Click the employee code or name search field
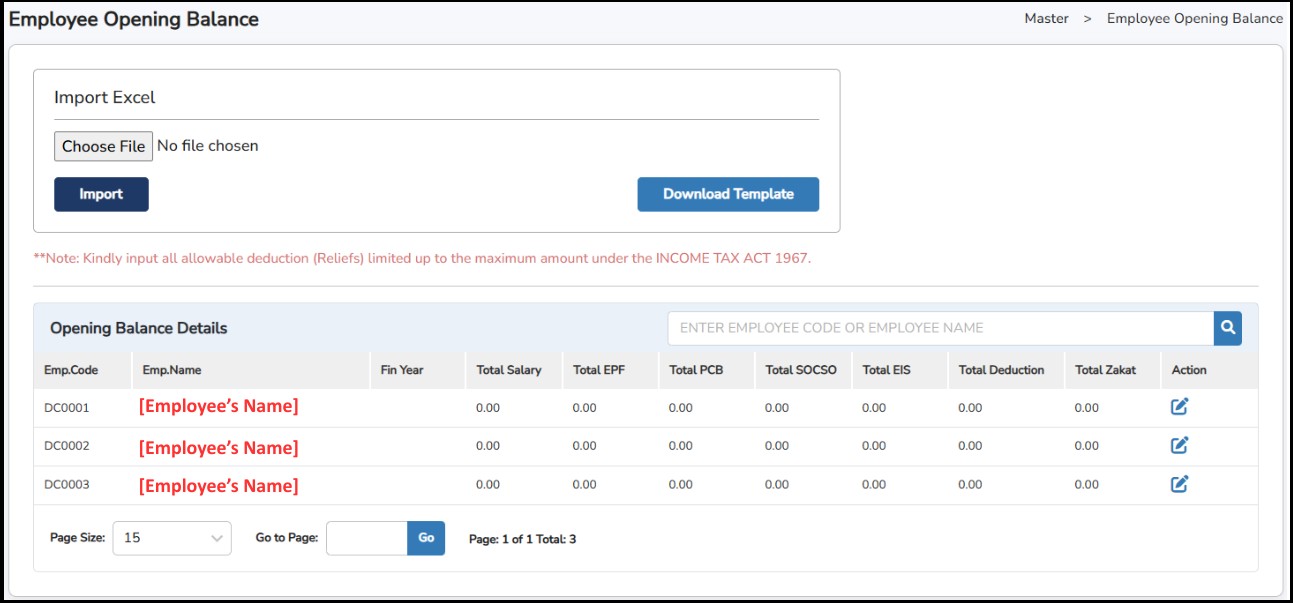This screenshot has width=1293, height=603. (x=940, y=328)
